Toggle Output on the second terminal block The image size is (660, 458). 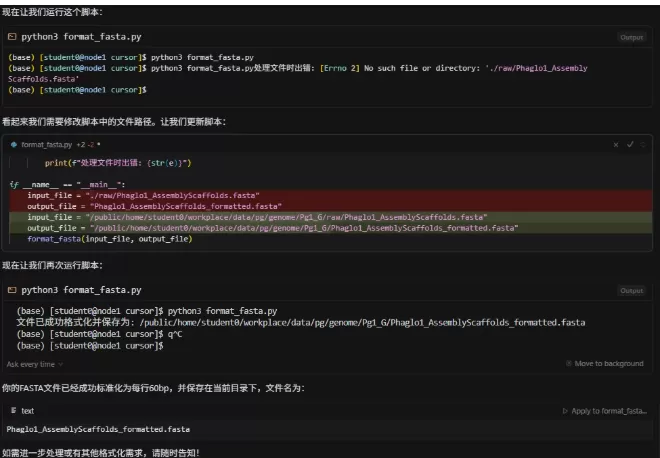pyautogui.click(x=631, y=290)
